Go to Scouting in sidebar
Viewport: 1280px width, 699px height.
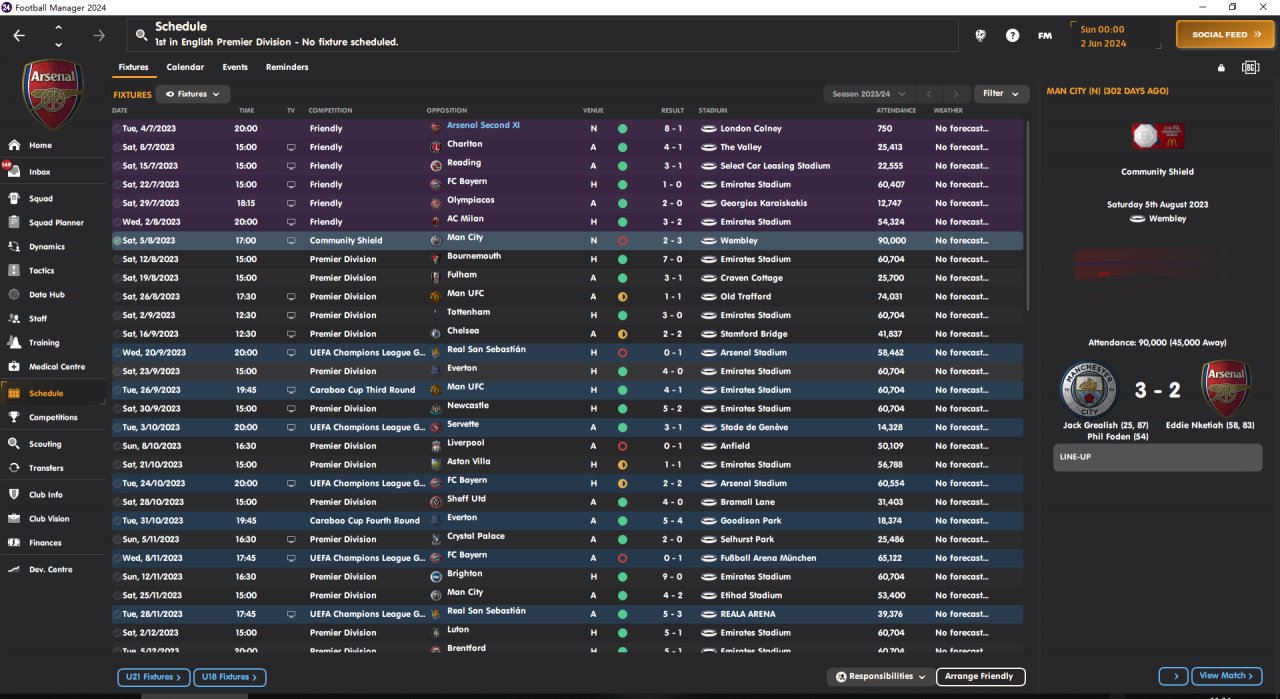coord(44,444)
